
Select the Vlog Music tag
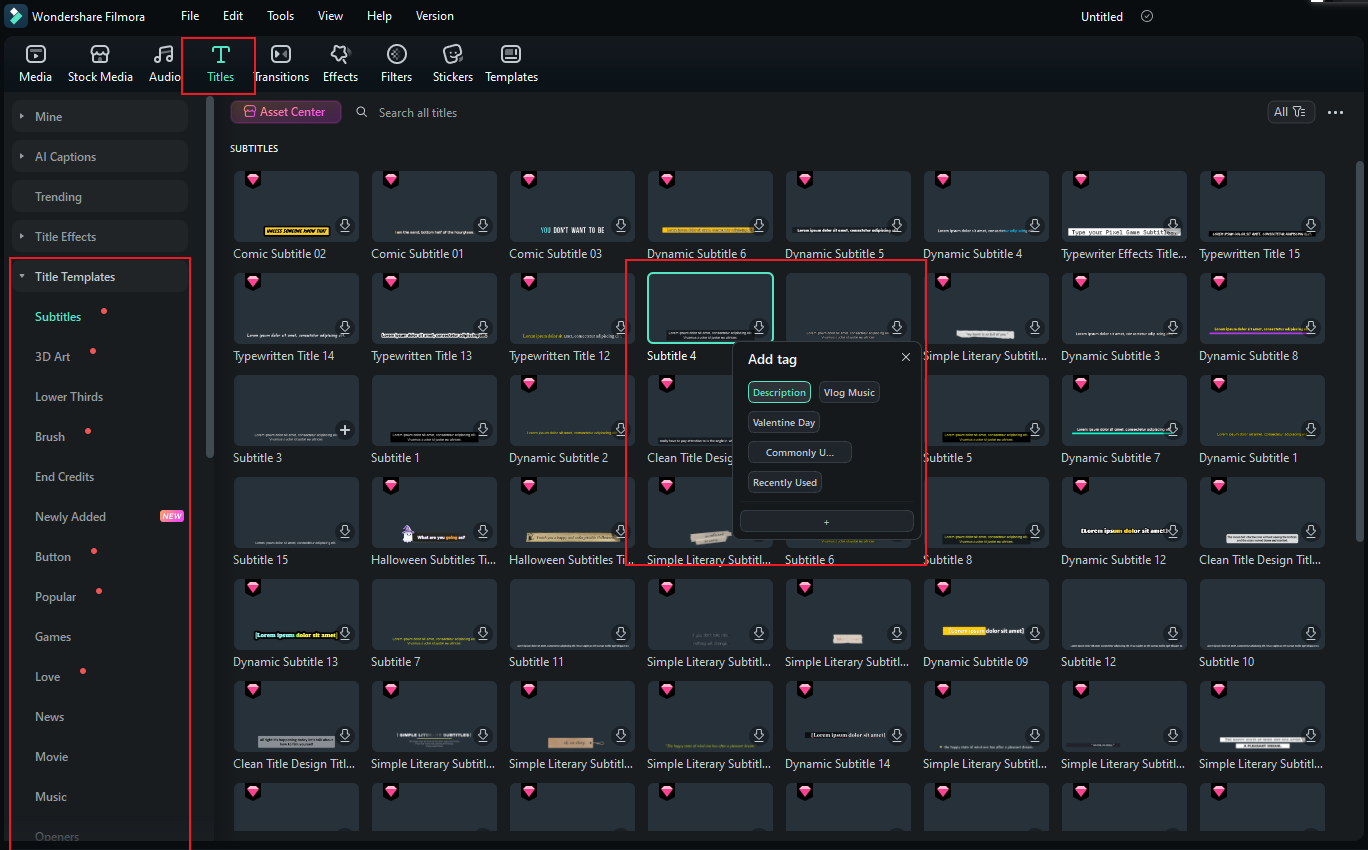pyautogui.click(x=849, y=392)
